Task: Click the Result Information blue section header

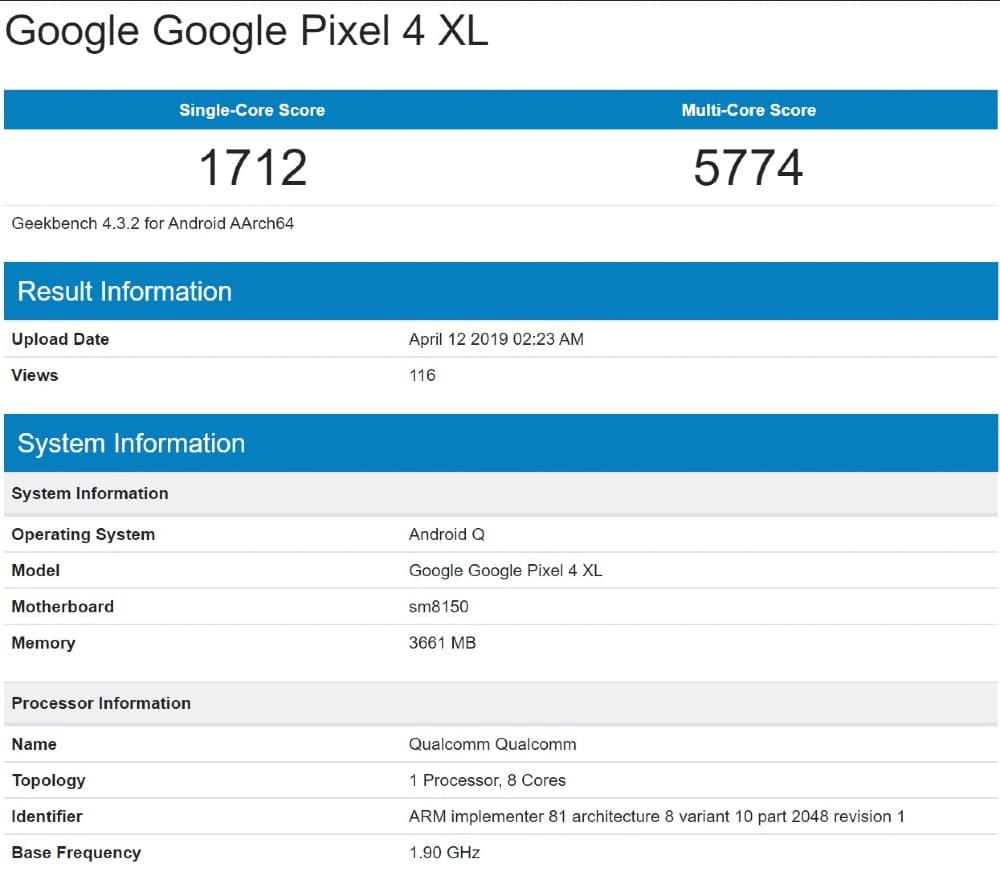Action: [125, 291]
